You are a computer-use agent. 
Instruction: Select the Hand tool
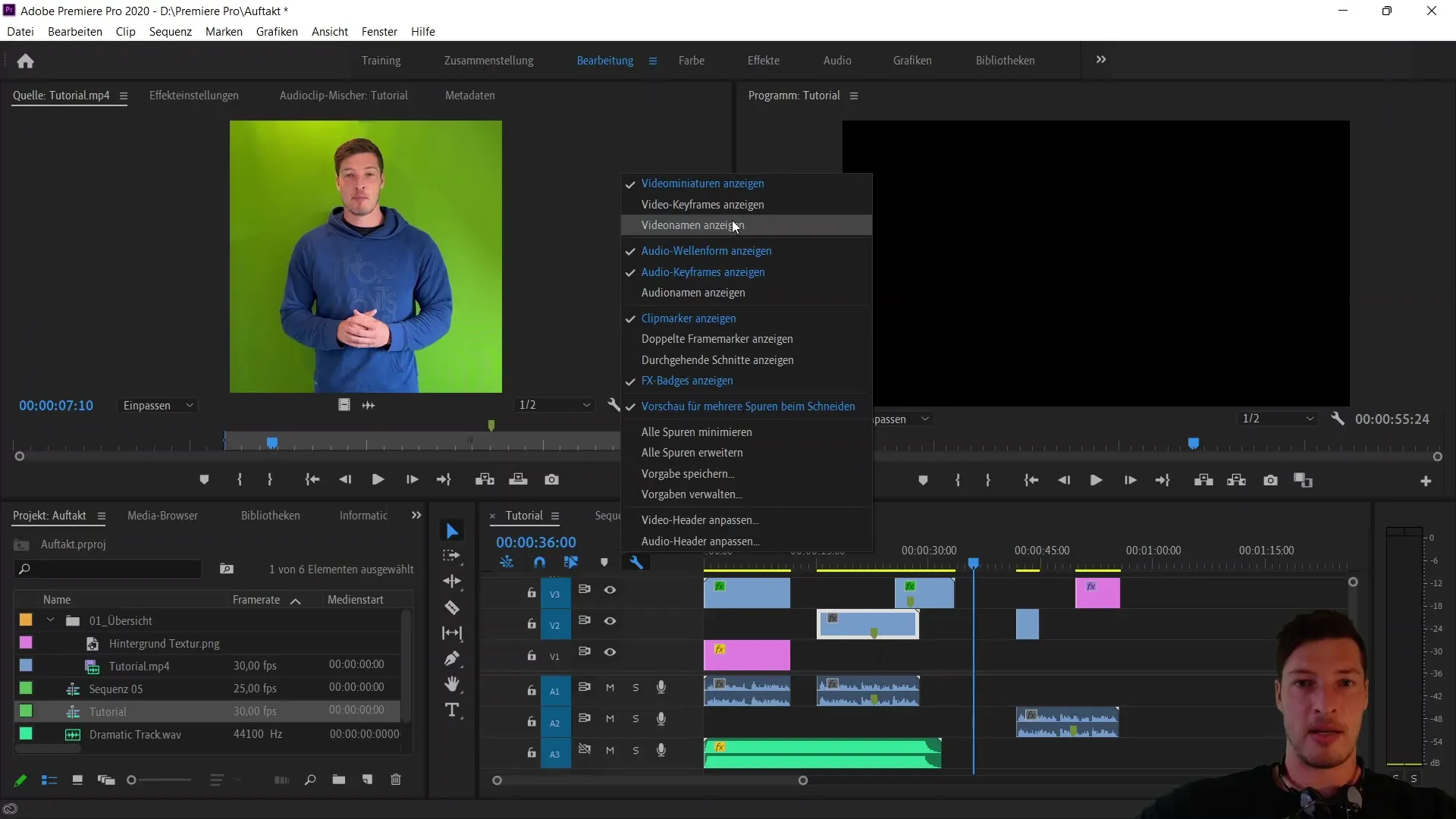[452, 684]
